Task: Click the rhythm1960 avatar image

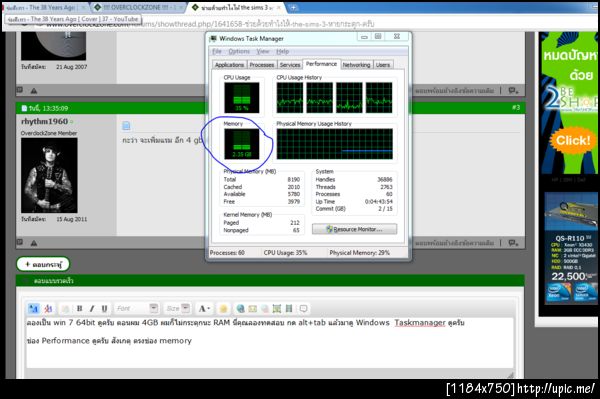Action: click(49, 175)
